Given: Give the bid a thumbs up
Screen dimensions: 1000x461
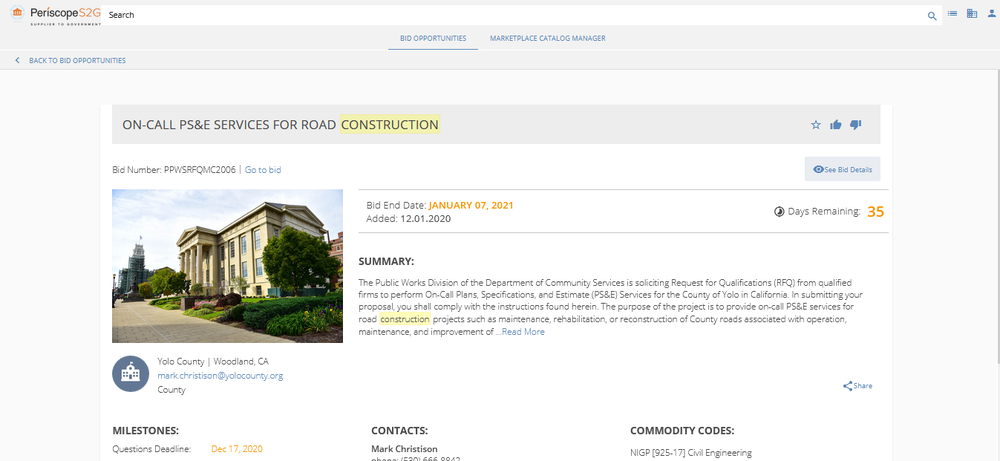Looking at the screenshot, I should [x=835, y=125].
